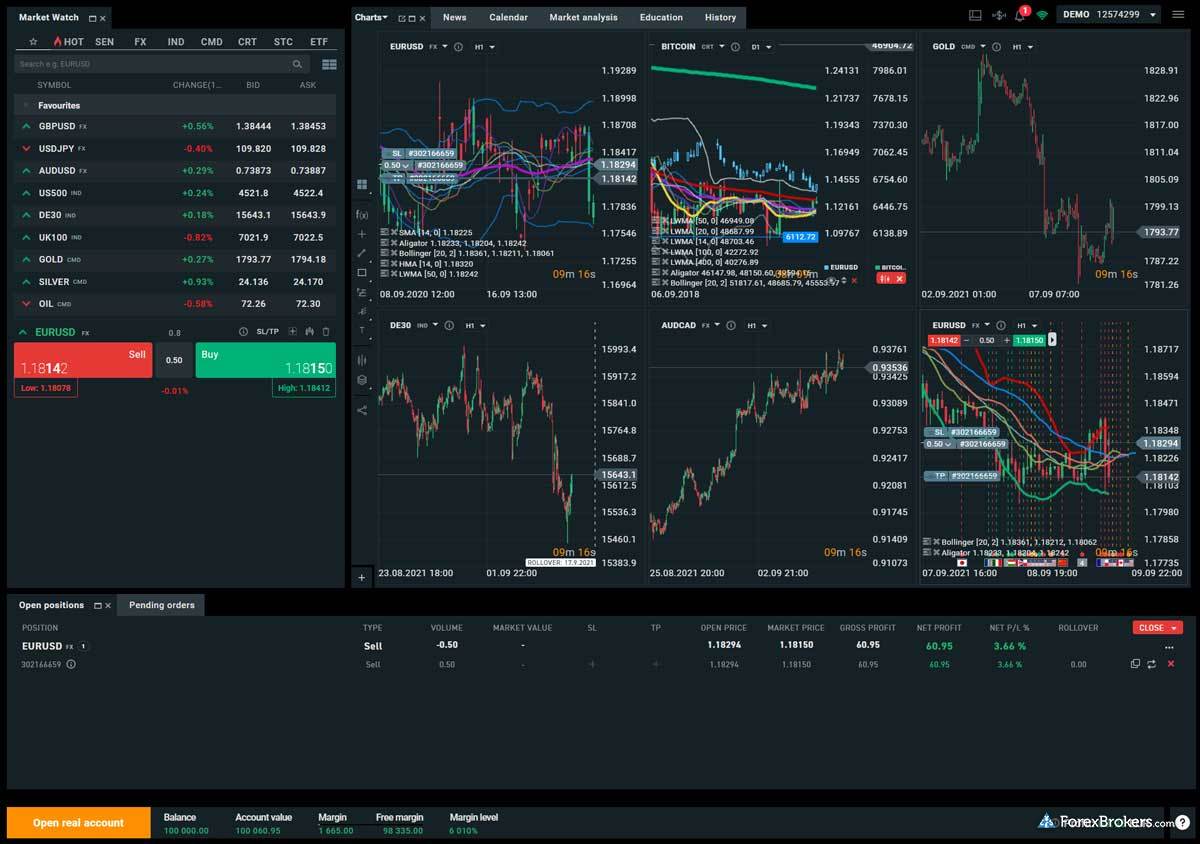Image resolution: width=1200 pixels, height=844 pixels.
Task: Expand the CLOSE button dropdown in Open positions
Action: (1175, 627)
